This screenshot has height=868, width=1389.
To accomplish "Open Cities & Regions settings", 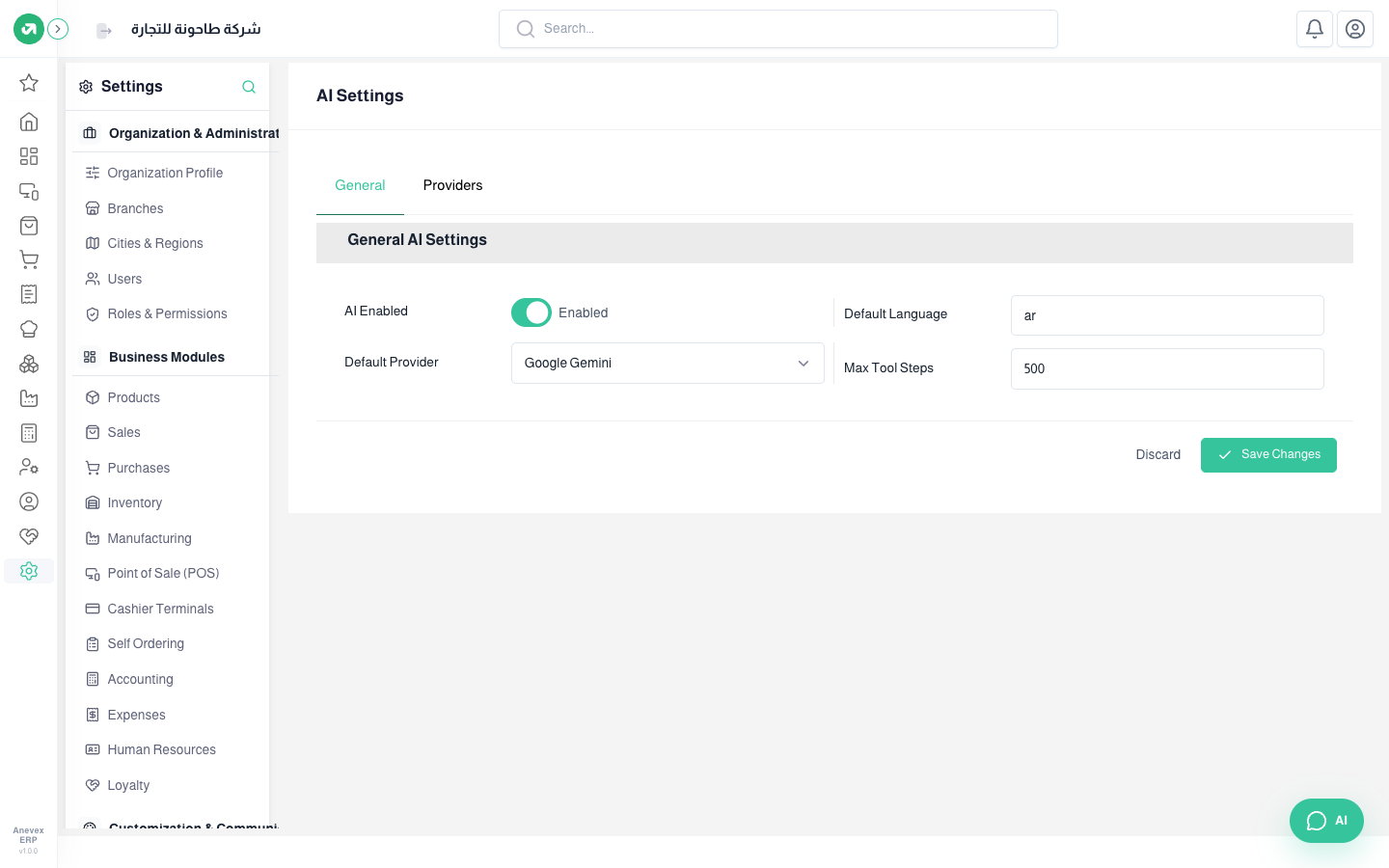I will 155,243.
